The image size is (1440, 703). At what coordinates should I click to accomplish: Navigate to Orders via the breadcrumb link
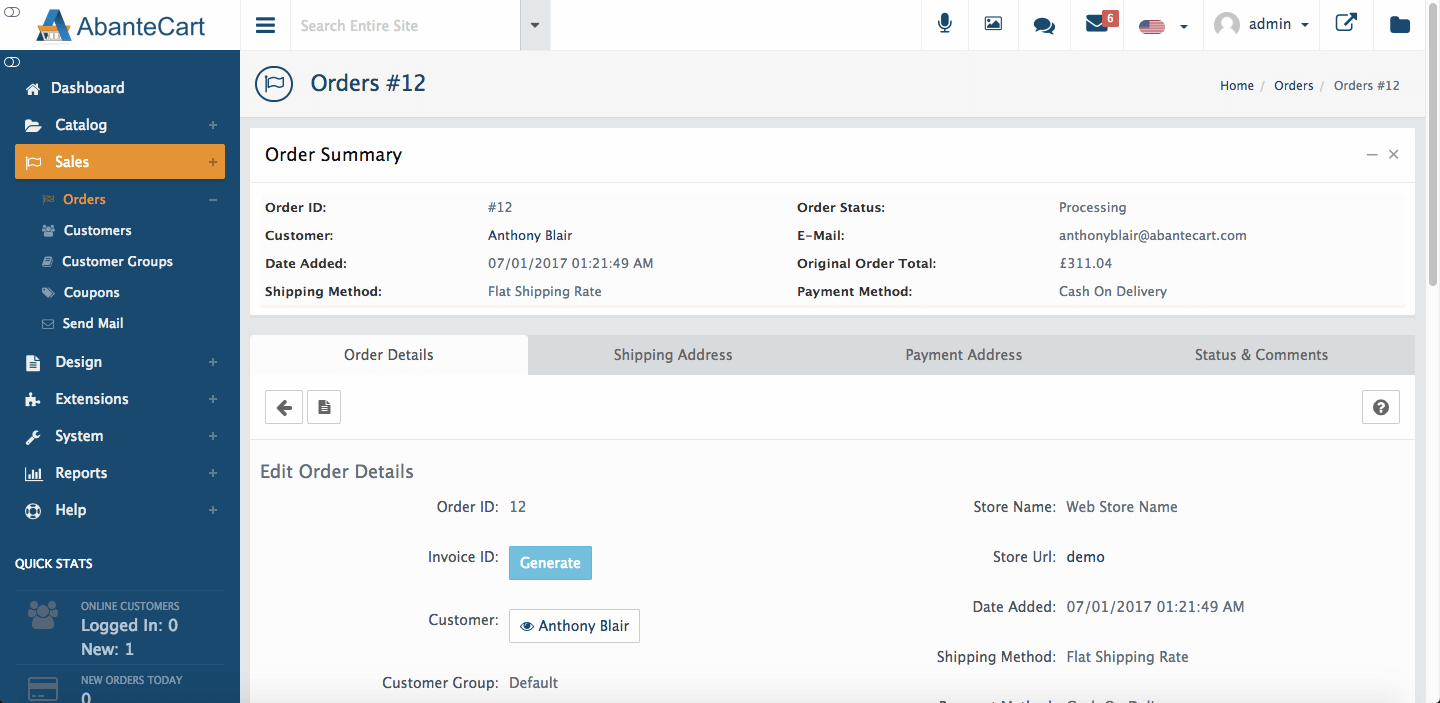tap(1293, 85)
